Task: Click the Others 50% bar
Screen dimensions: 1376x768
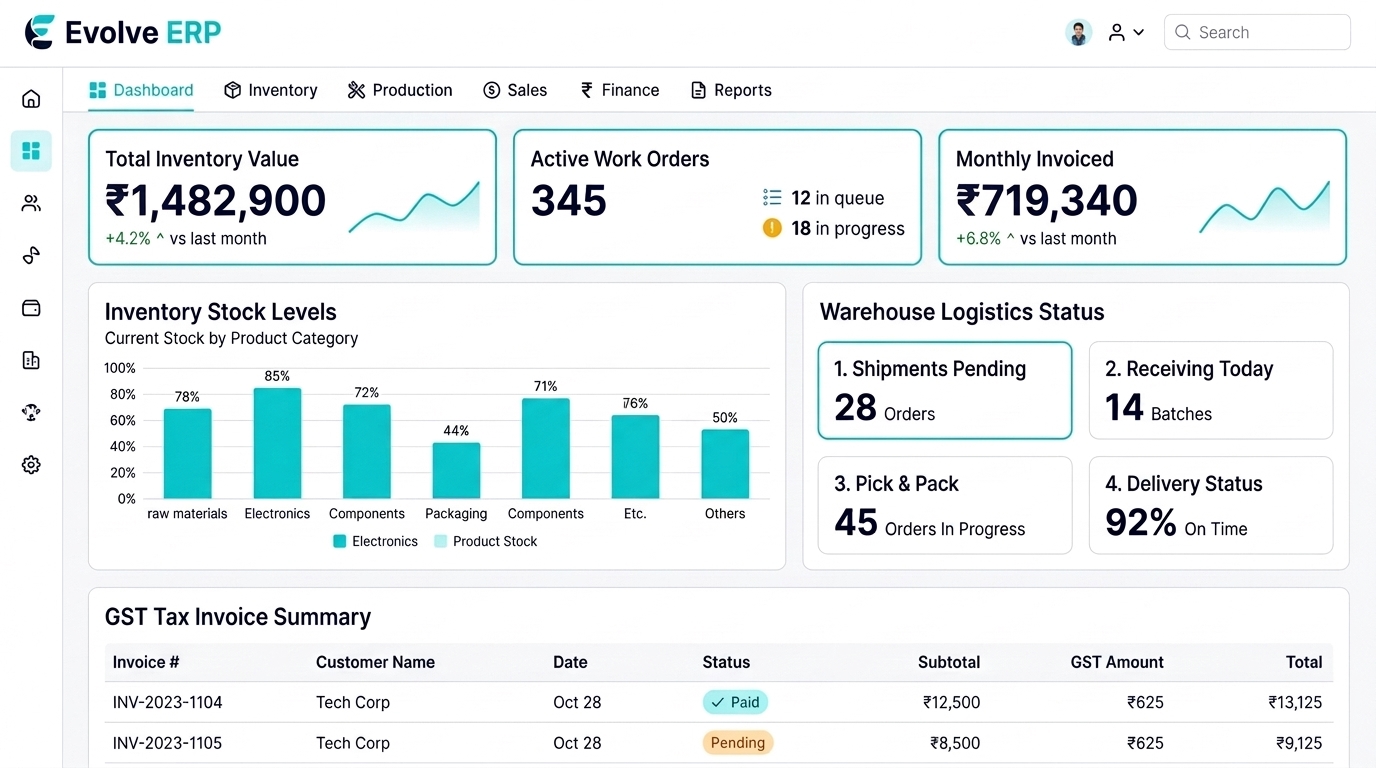Action: click(725, 464)
